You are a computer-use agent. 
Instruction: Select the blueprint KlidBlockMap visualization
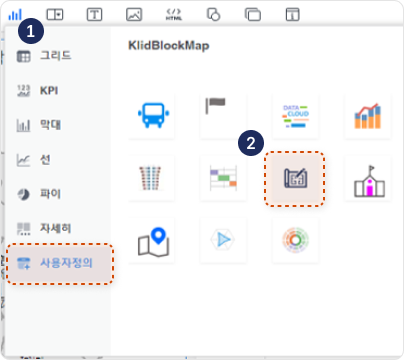tap(295, 179)
